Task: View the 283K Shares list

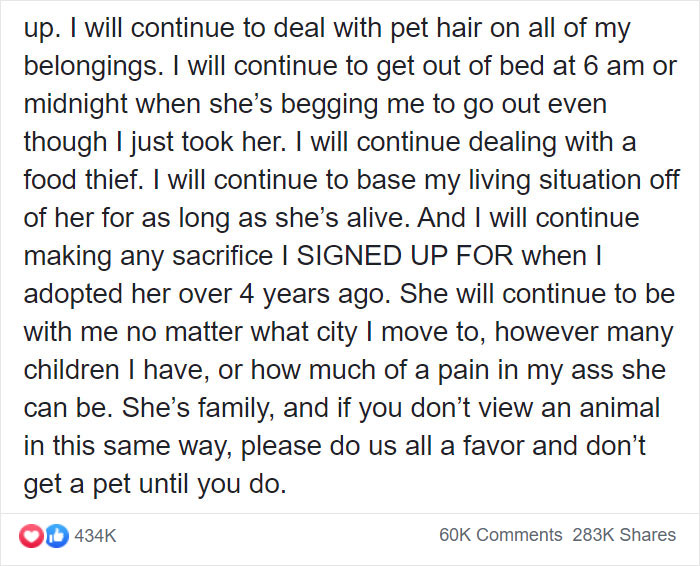Action: tap(623, 535)
